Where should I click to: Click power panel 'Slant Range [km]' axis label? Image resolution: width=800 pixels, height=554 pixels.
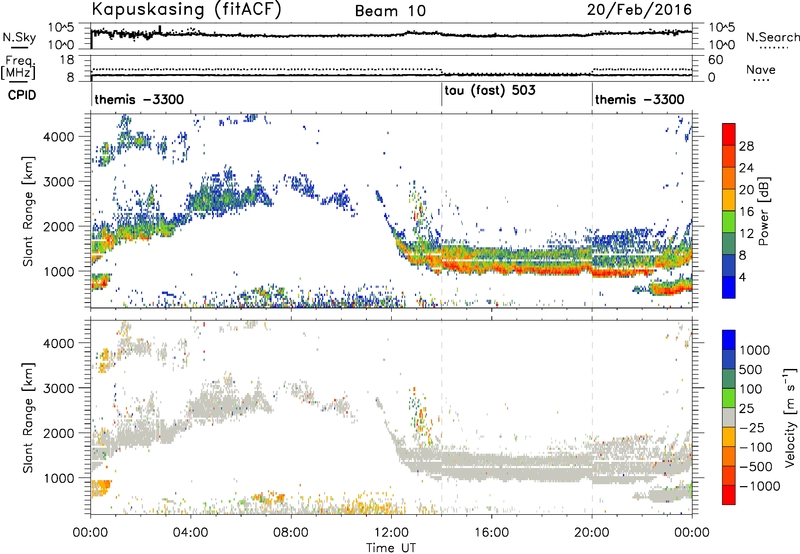click(x=28, y=211)
